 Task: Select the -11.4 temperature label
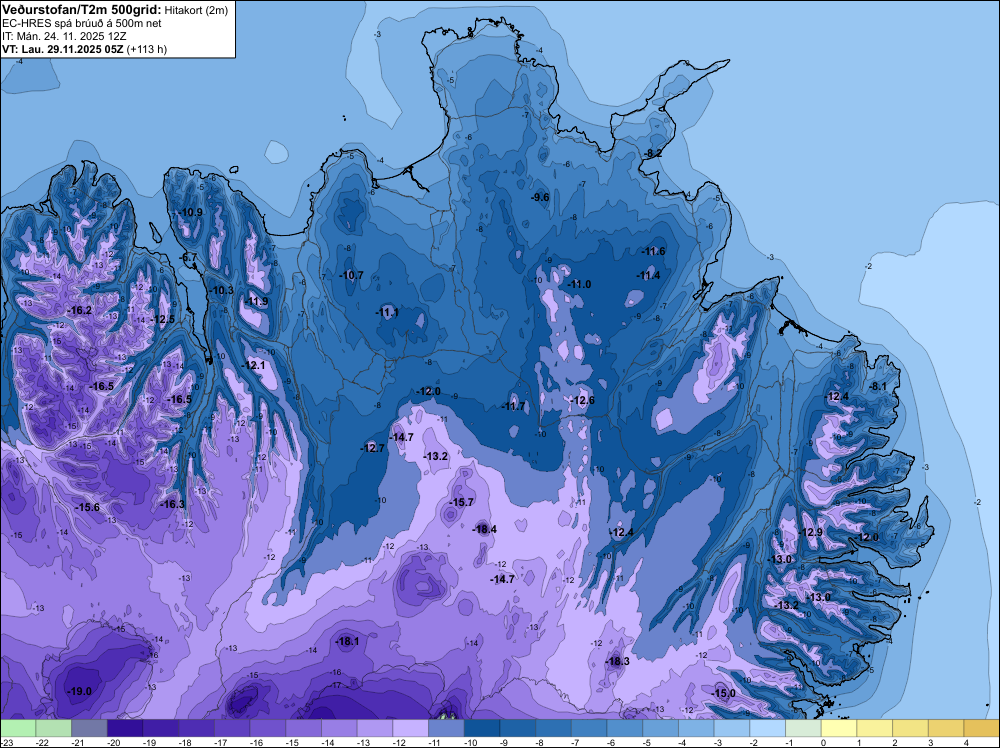coord(649,275)
